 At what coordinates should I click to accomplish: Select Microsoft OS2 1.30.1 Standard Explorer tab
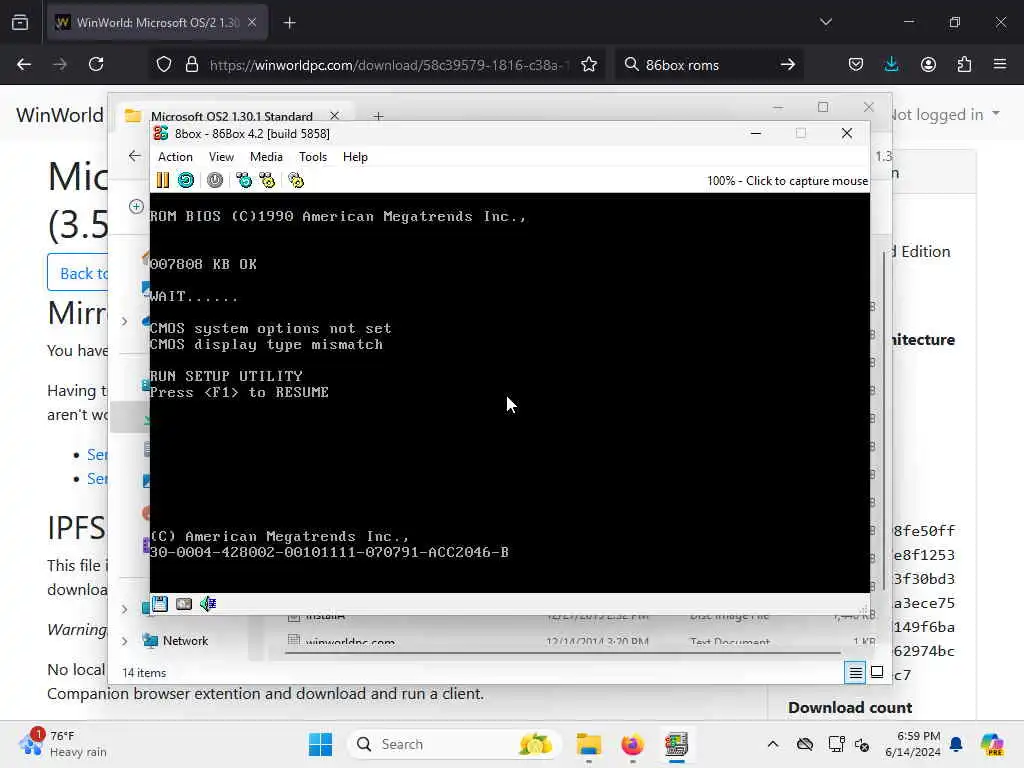point(232,116)
